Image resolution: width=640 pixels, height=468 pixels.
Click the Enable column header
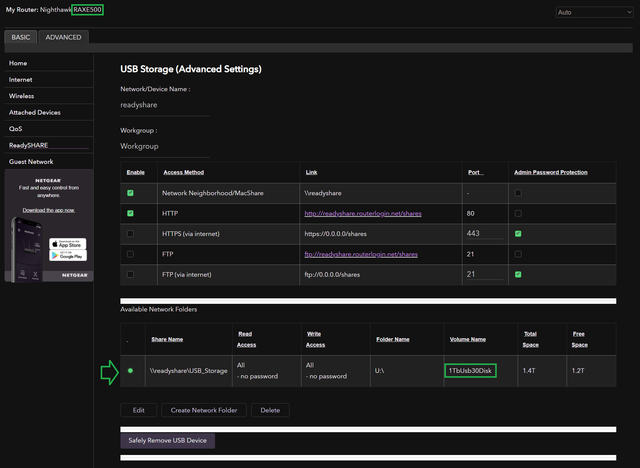click(136, 172)
